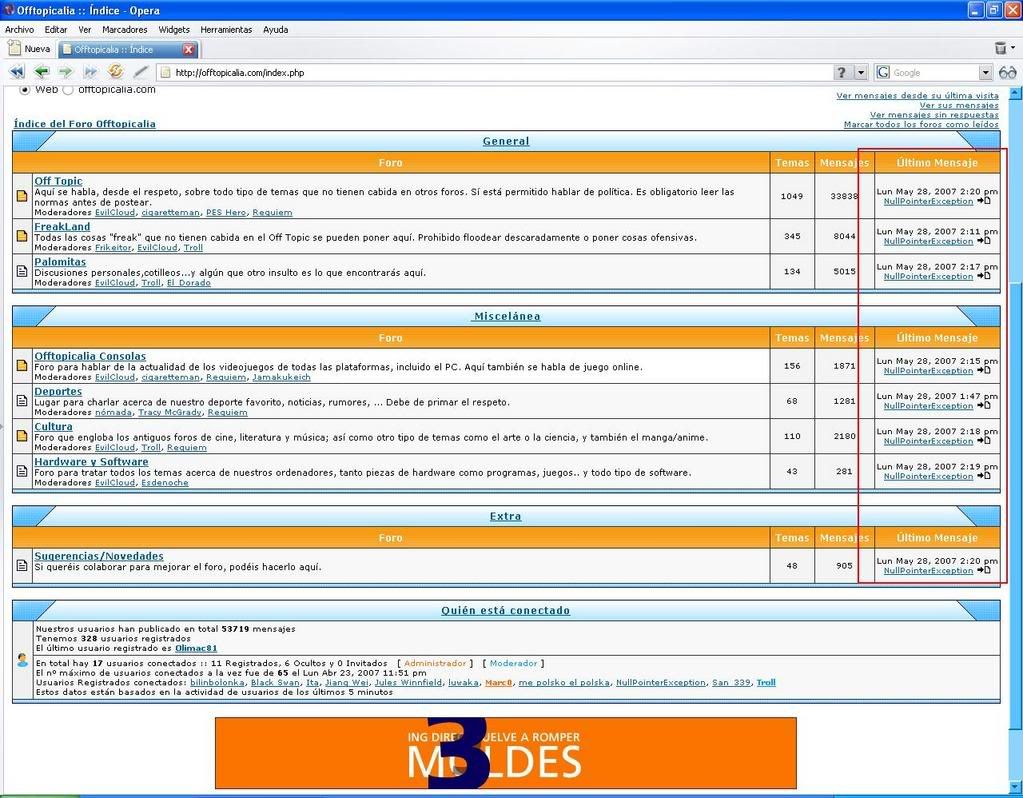The image size is (1023, 798).
Task: Click the ING Direct orange banner advertisement
Action: (505, 753)
